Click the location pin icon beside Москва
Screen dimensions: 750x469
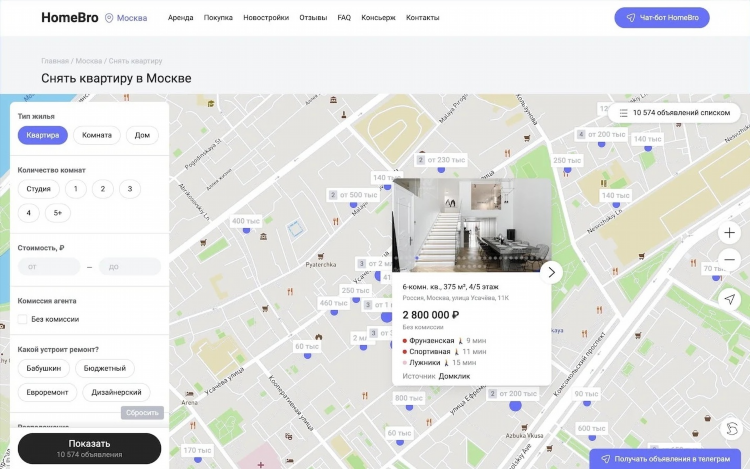109,18
